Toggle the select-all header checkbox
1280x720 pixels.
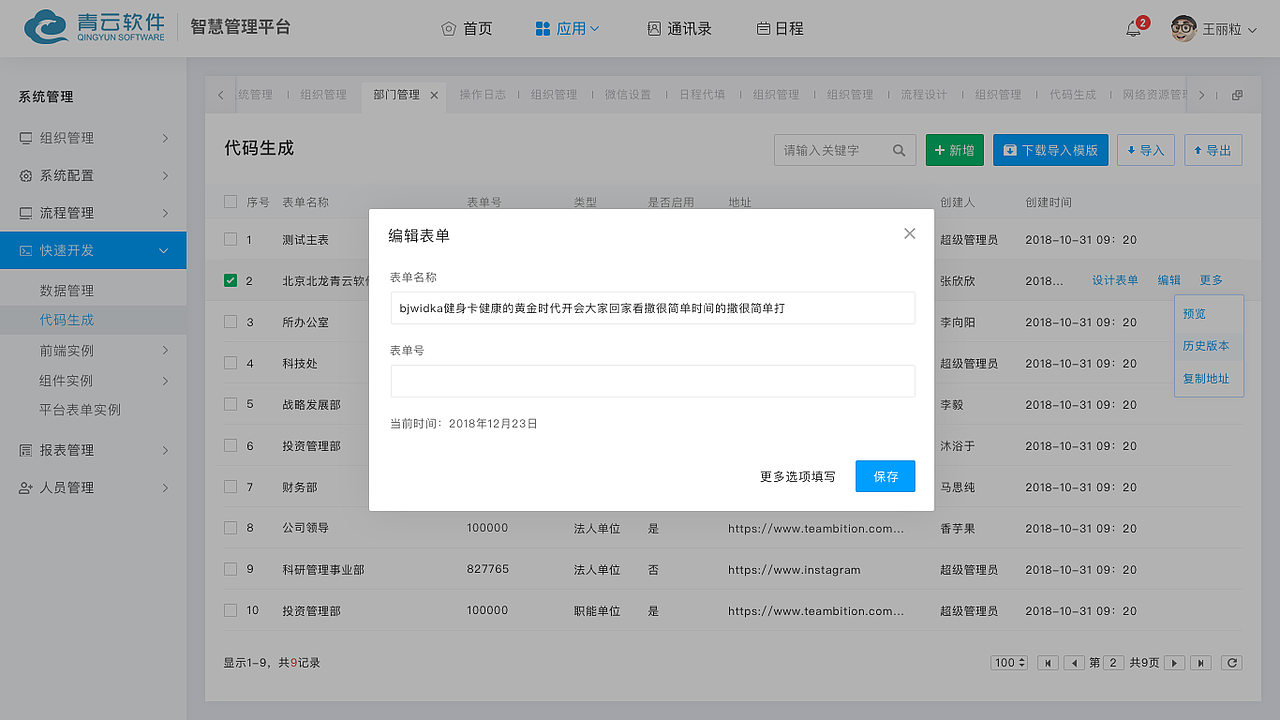click(x=231, y=202)
